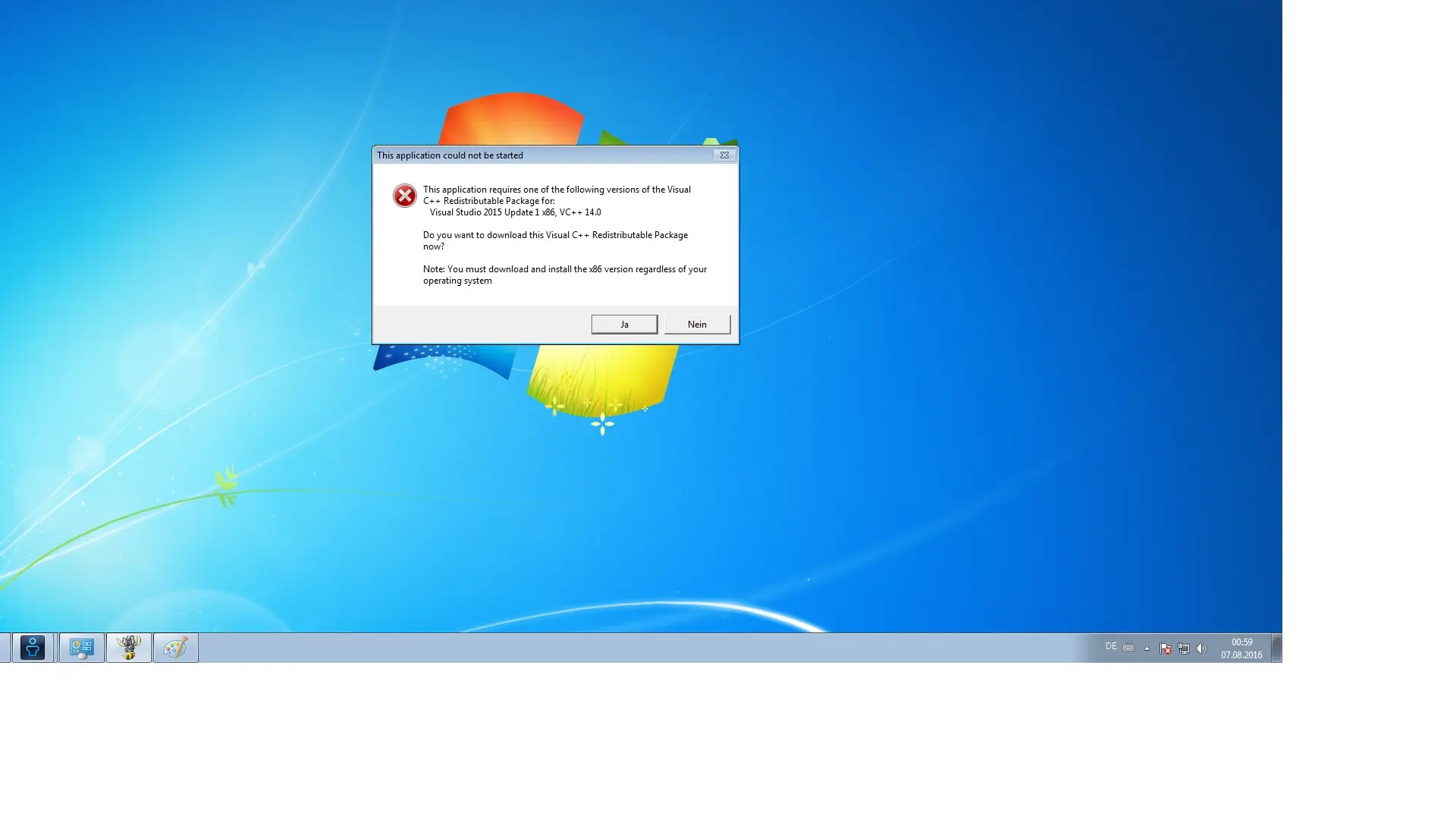The width and height of the screenshot is (1456, 819).
Task: Click the Show Desktop strip at the taskbar's end
Action: tap(1276, 648)
